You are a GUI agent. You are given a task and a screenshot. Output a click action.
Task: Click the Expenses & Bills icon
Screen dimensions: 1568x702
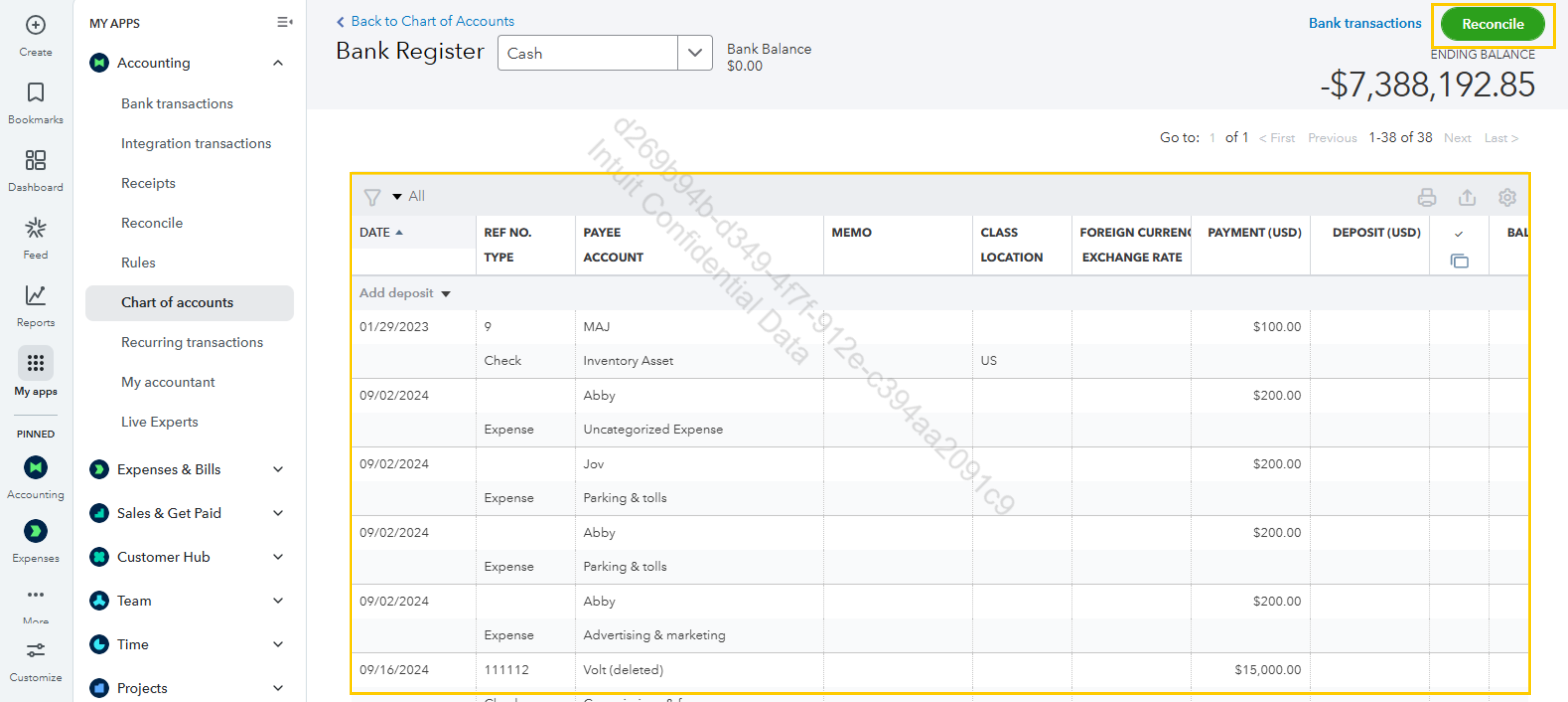tap(99, 469)
